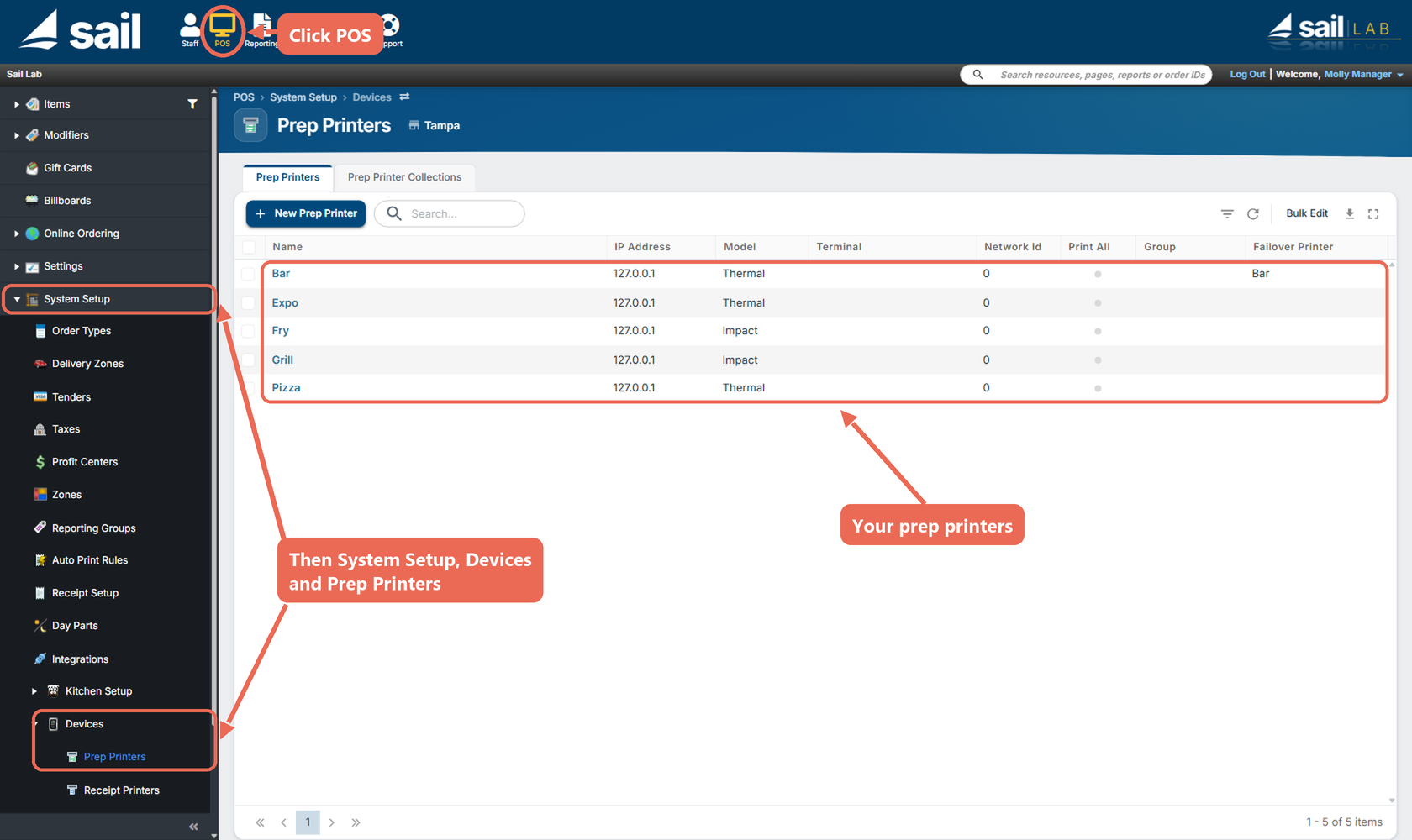Toggle Print All for the Pizza printer

coord(1098,388)
